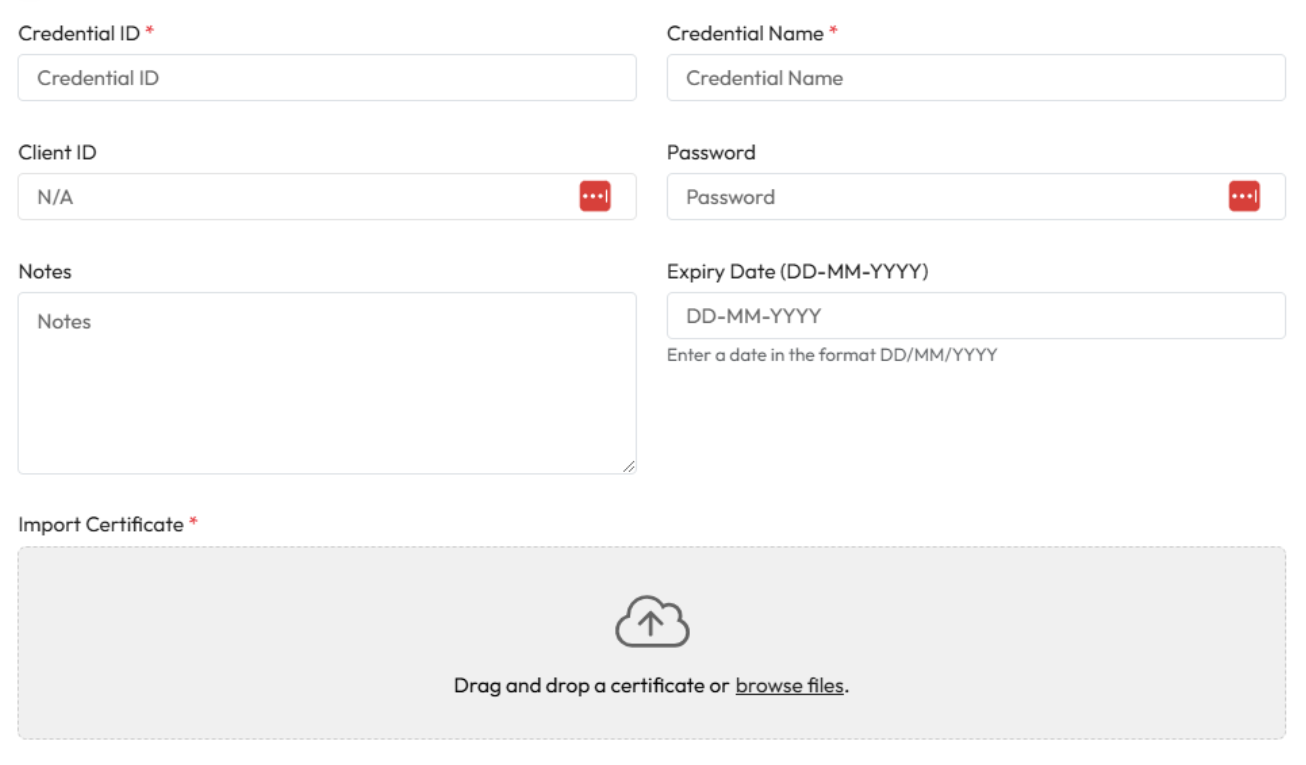The width and height of the screenshot is (1306, 765).
Task: Select the Expiry Date DD-MM-YYYY input
Action: pos(975,316)
